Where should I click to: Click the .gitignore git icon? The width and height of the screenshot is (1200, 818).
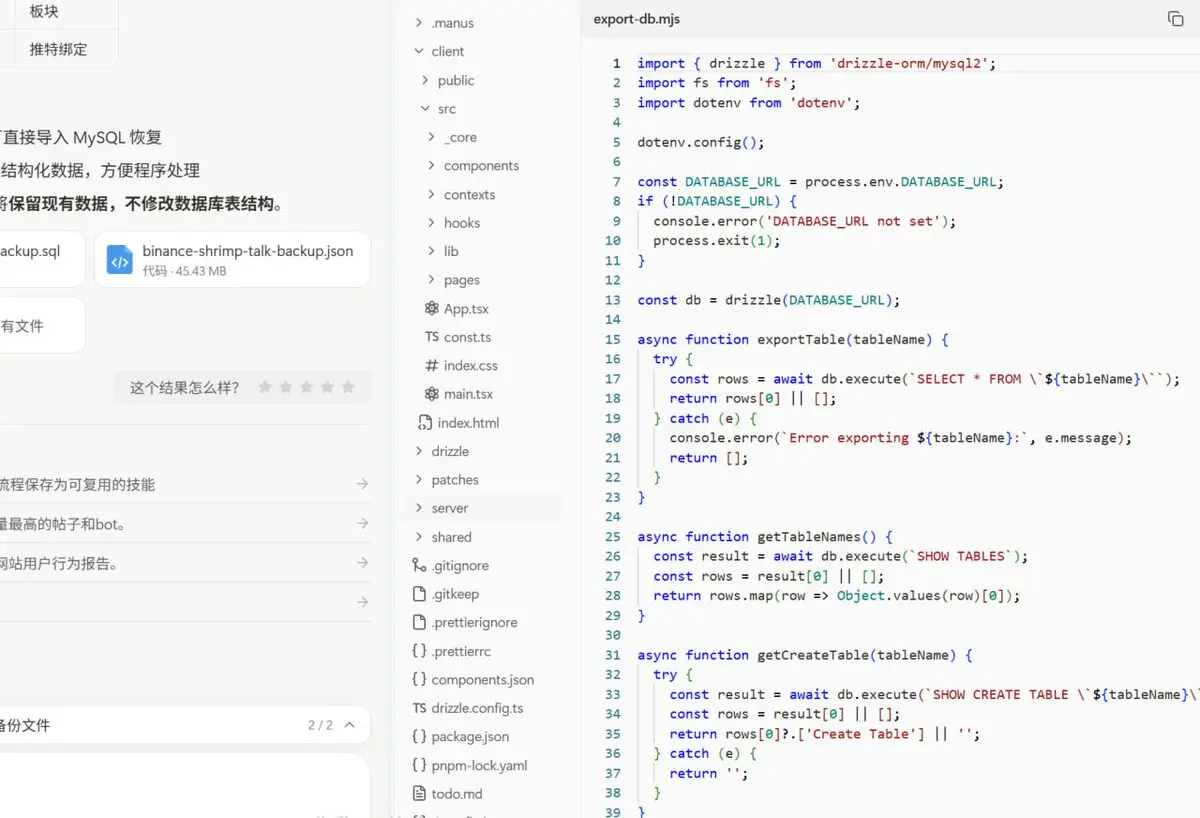pos(419,565)
